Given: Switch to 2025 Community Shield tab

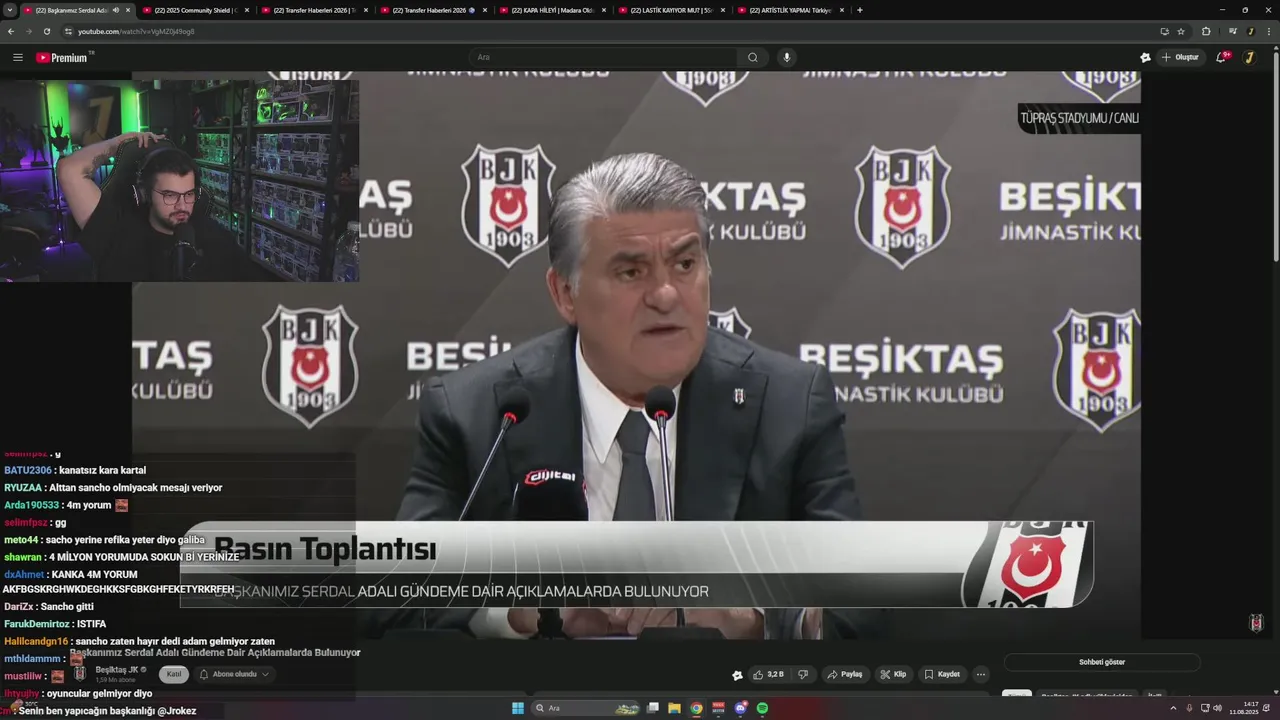Looking at the screenshot, I should 196,10.
